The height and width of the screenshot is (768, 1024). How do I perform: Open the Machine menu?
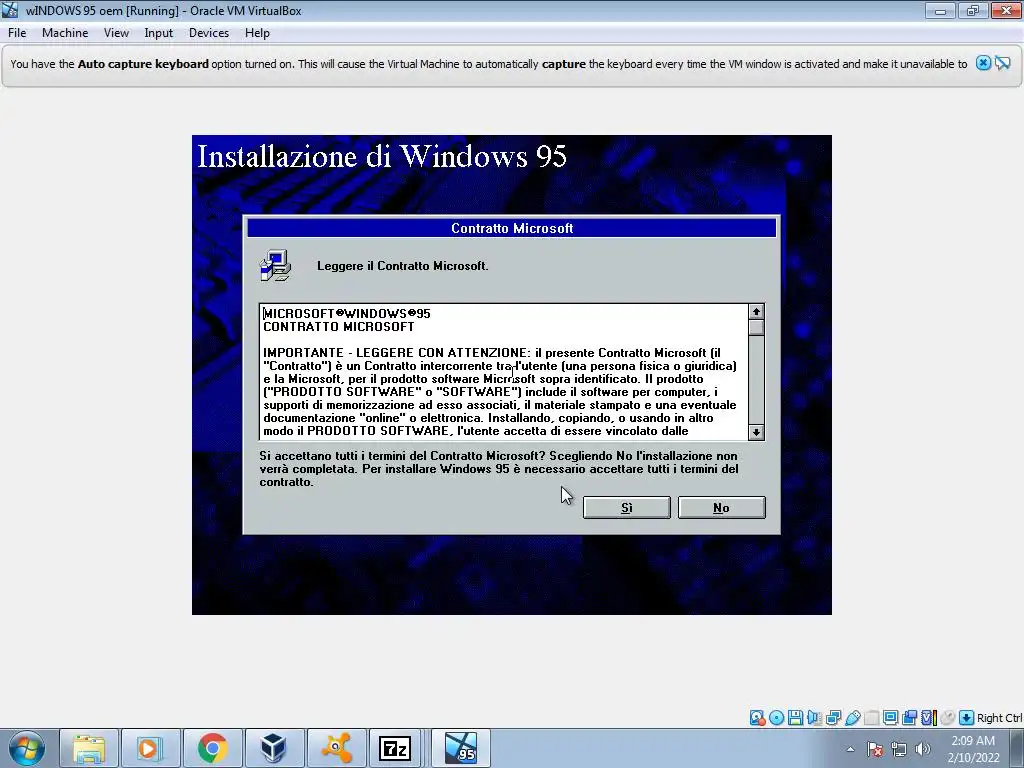pos(65,33)
